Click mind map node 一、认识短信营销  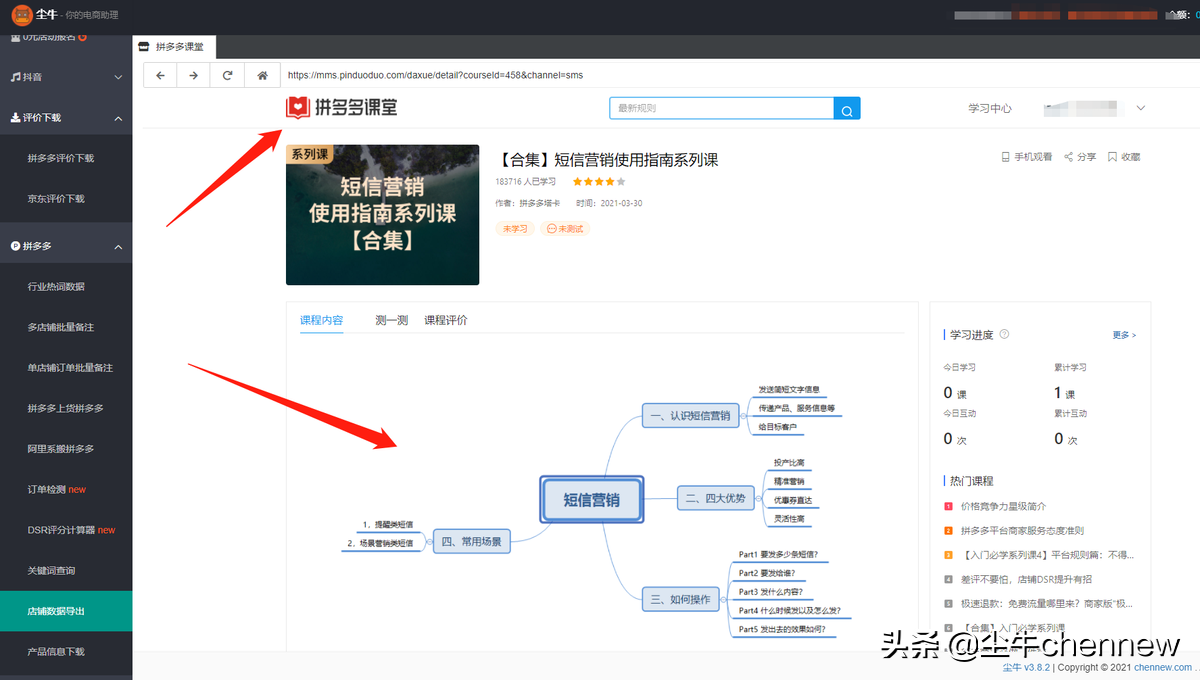690,415
